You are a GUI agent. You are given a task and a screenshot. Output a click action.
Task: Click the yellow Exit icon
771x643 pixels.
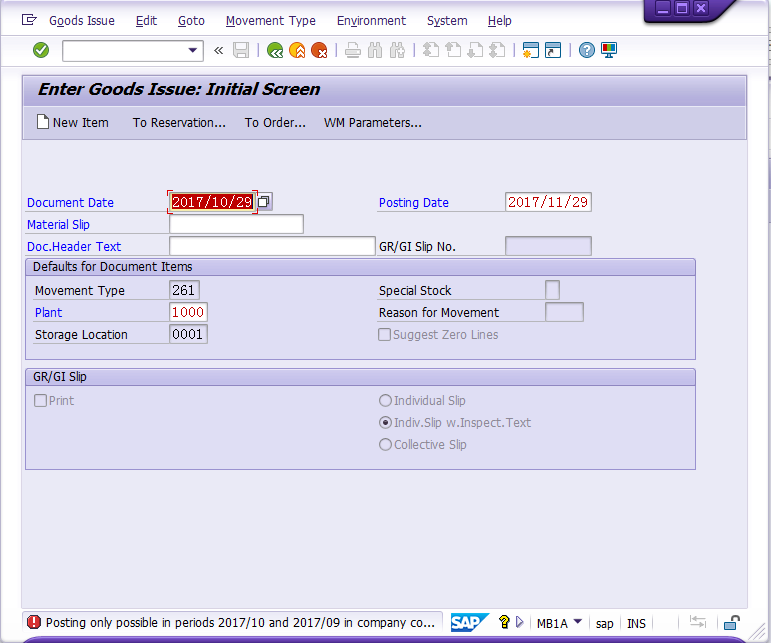click(297, 50)
